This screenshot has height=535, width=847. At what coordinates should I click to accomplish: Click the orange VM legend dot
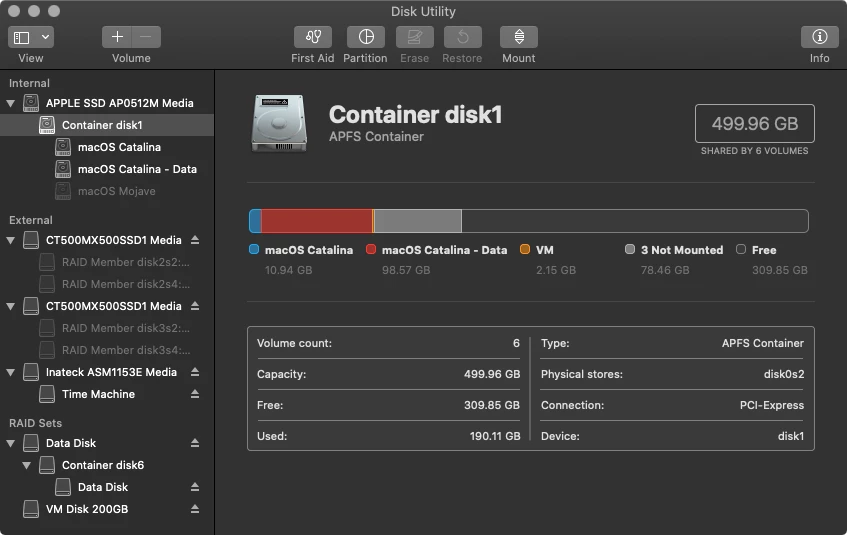pos(525,249)
